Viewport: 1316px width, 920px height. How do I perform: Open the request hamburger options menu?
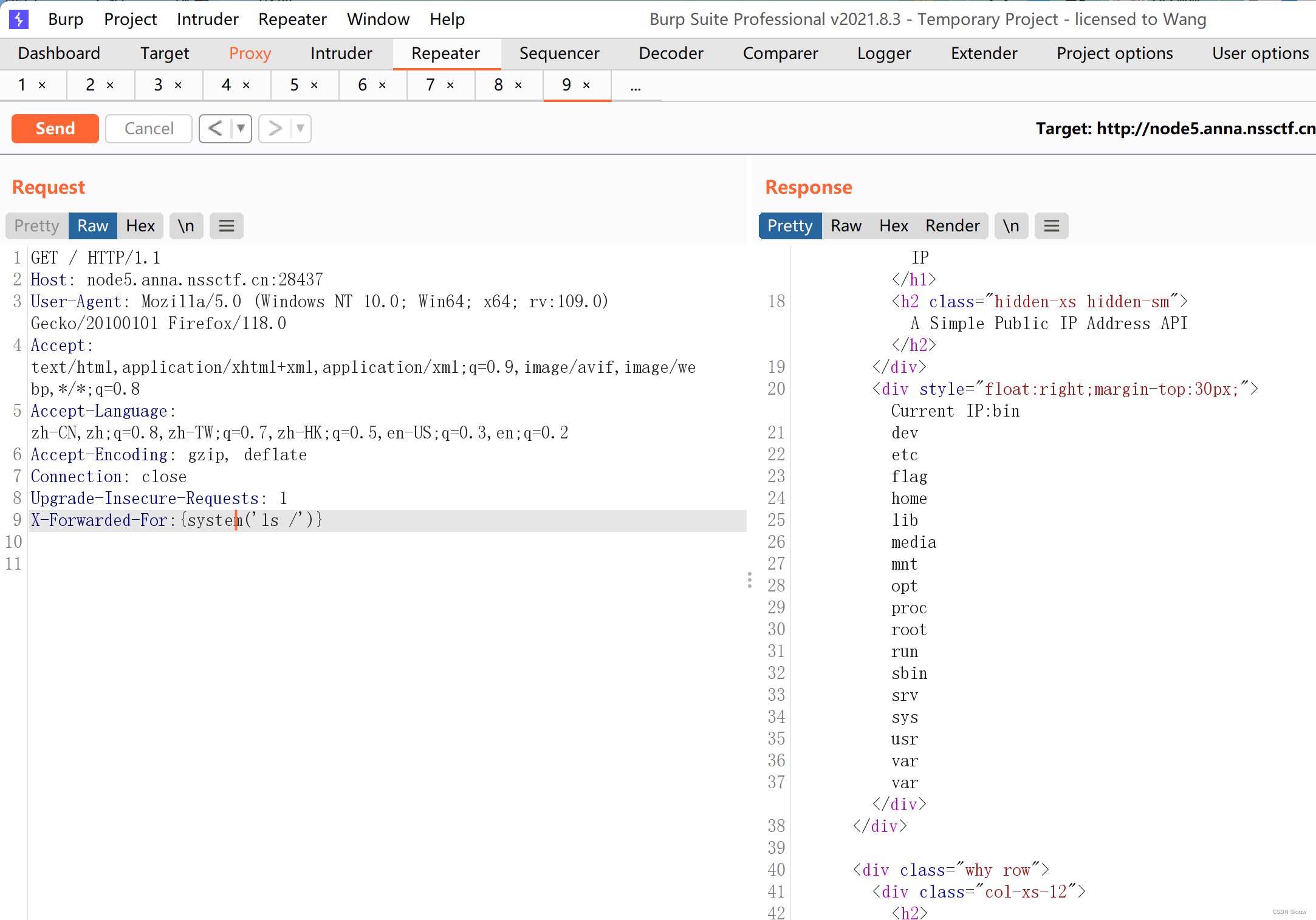pos(227,226)
